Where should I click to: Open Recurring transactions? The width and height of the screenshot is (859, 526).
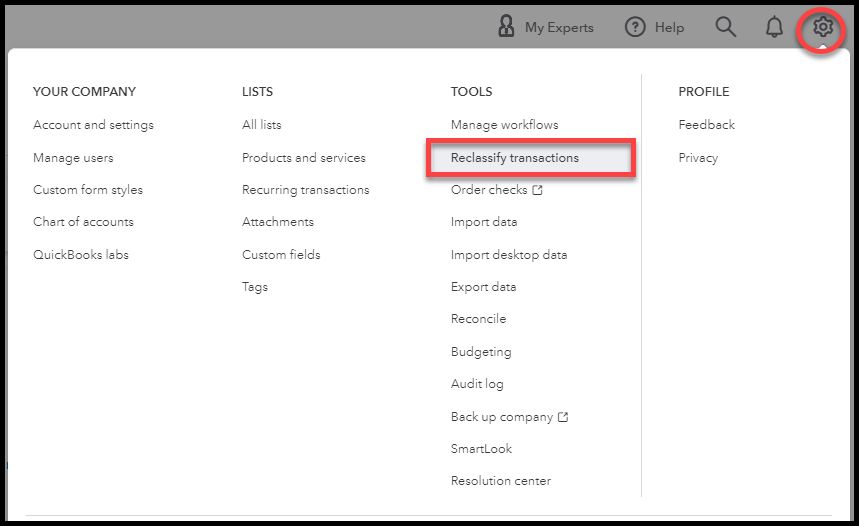(306, 190)
